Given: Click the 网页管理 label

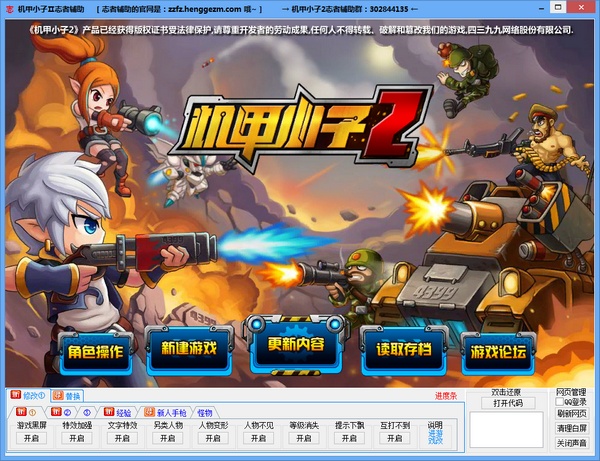Looking at the screenshot, I should click(571, 392).
